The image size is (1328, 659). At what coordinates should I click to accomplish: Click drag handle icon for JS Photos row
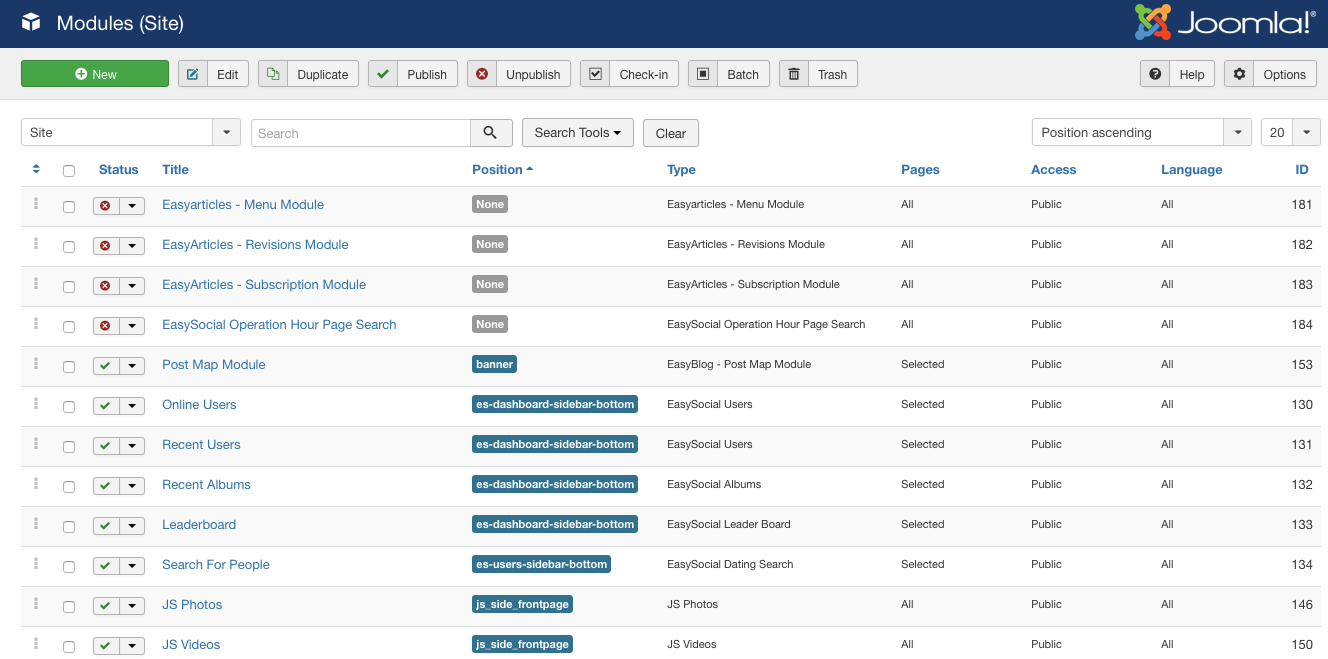click(36, 603)
